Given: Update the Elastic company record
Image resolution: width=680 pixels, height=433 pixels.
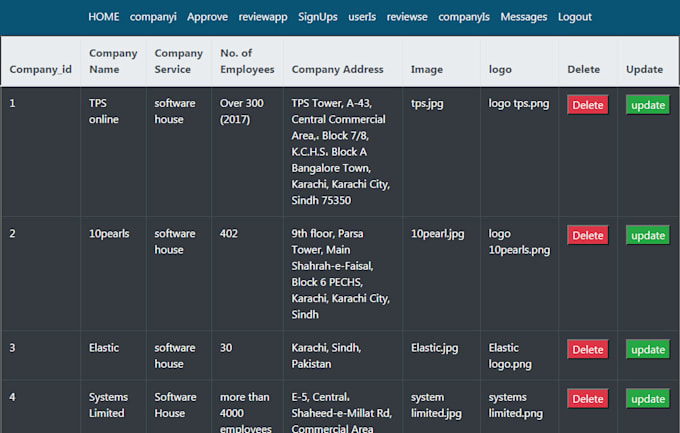Looking at the screenshot, I should click(x=648, y=350).
